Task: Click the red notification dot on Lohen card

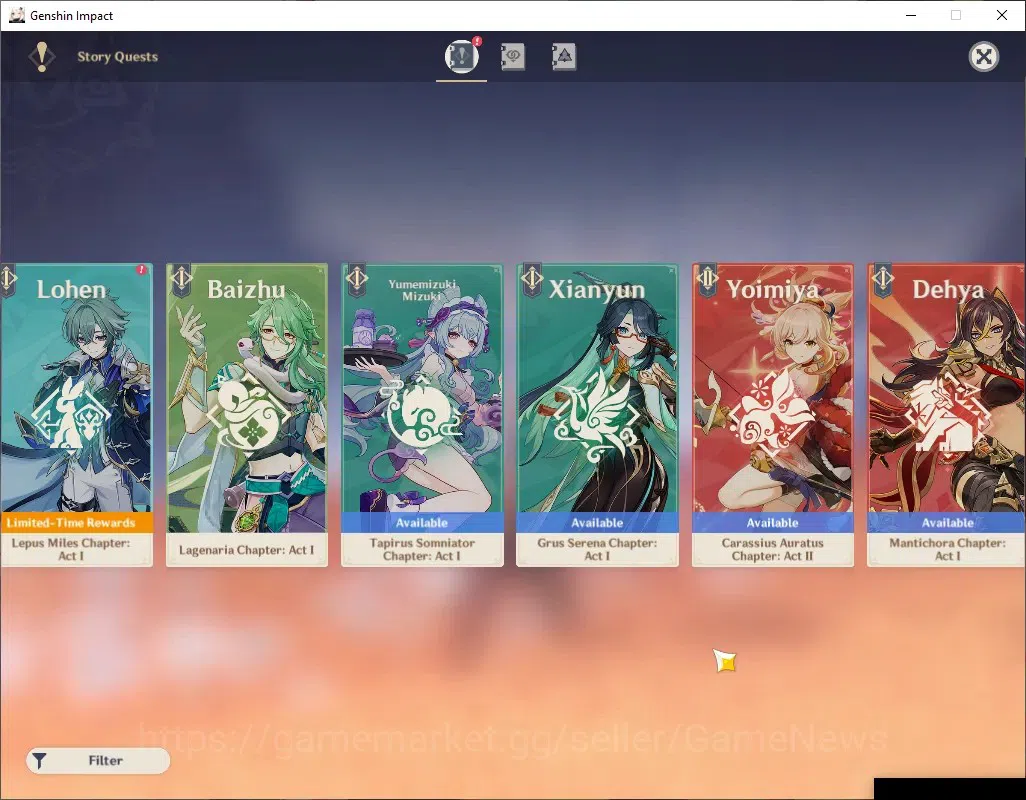Action: pos(141,270)
